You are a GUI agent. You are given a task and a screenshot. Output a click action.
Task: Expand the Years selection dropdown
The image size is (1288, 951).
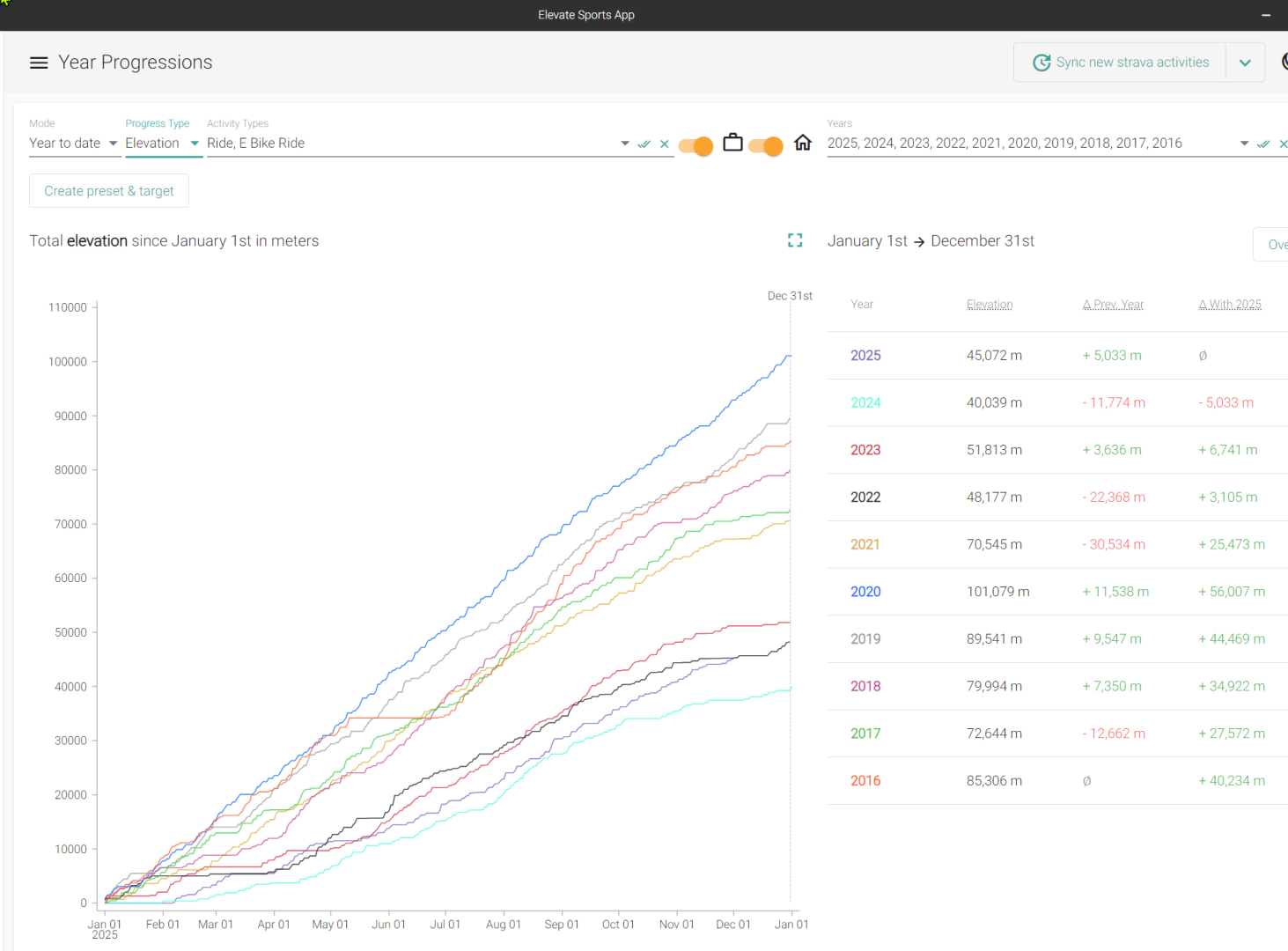pos(1244,144)
